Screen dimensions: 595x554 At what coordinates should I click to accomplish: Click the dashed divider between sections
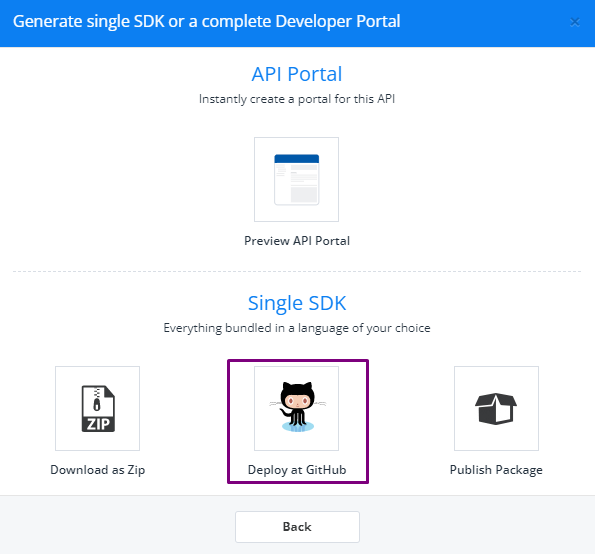click(x=297, y=271)
